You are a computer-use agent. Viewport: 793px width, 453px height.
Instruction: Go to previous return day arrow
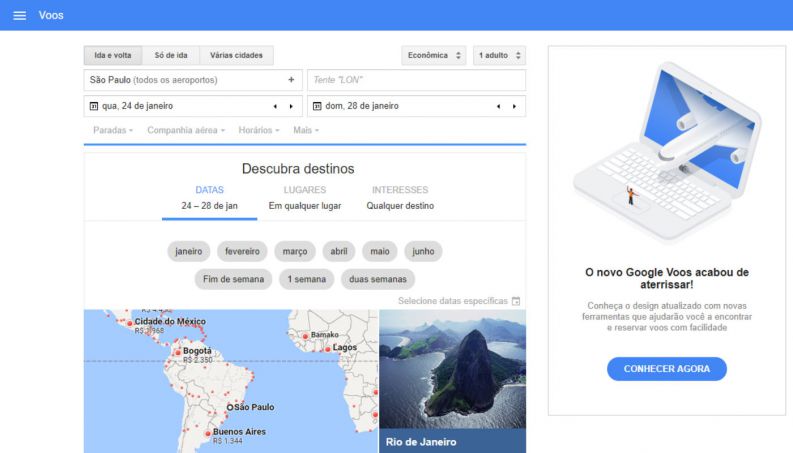pos(499,106)
